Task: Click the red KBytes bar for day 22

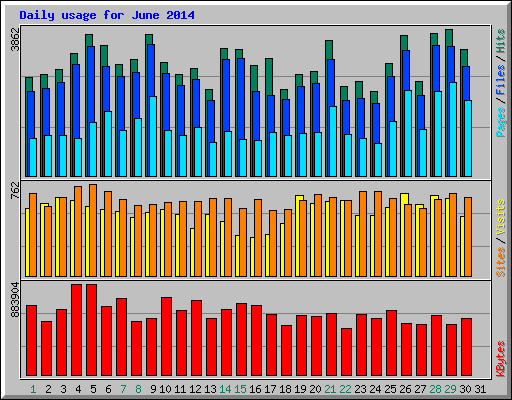Action: (x=346, y=352)
